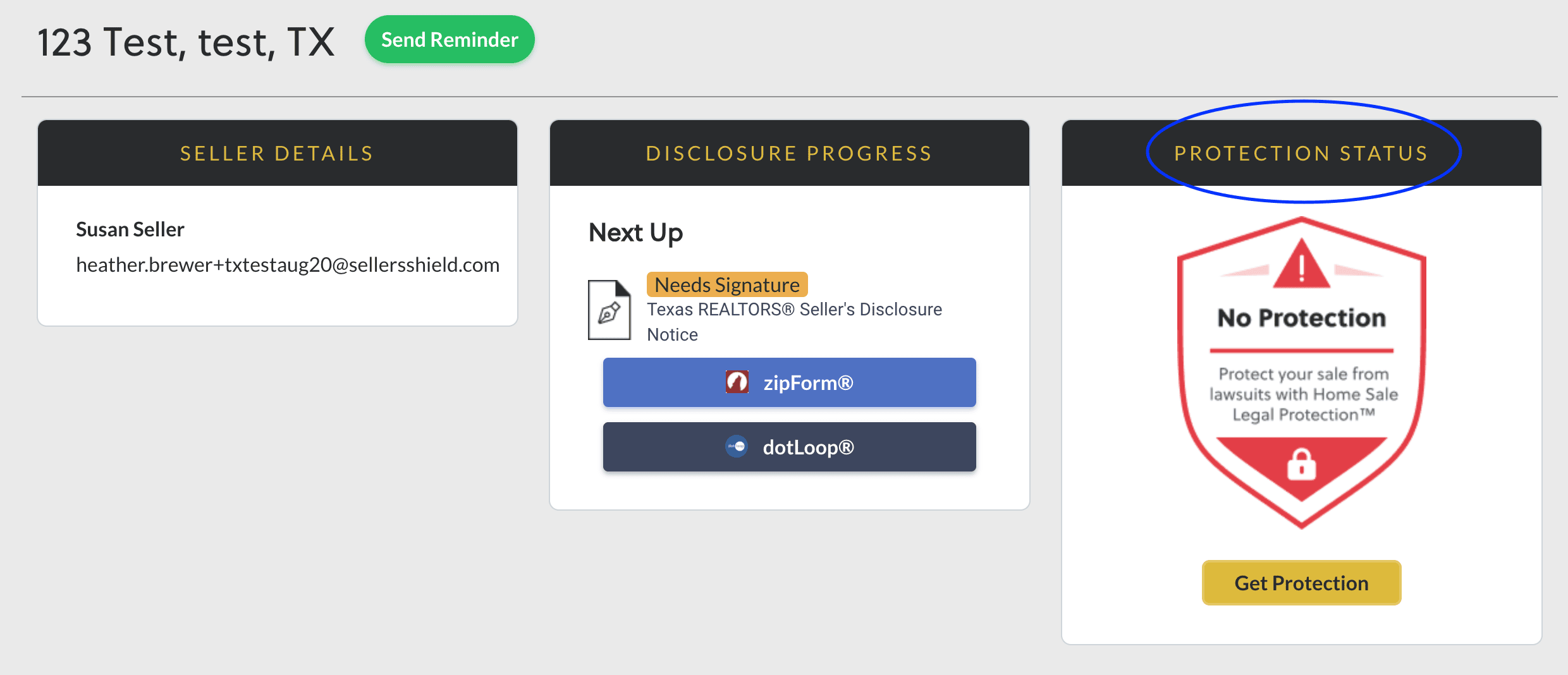Click the Send Reminder button
The height and width of the screenshot is (675, 1568).
(x=450, y=39)
